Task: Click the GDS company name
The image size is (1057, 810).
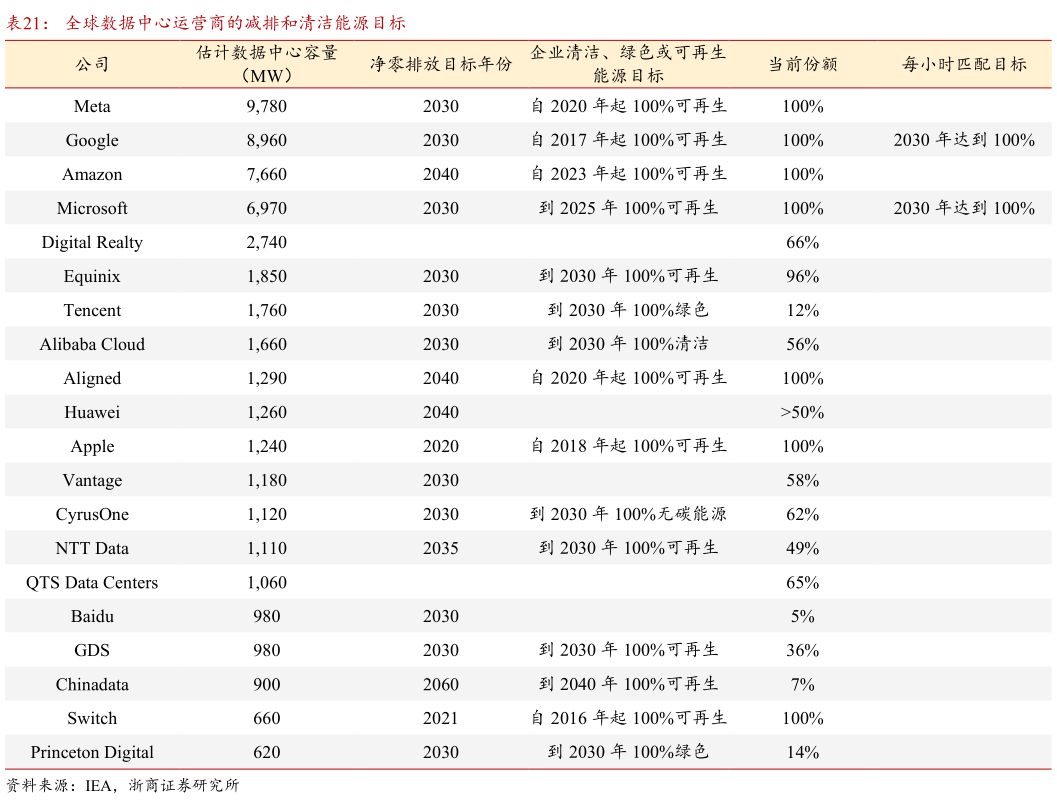Action: [x=92, y=650]
